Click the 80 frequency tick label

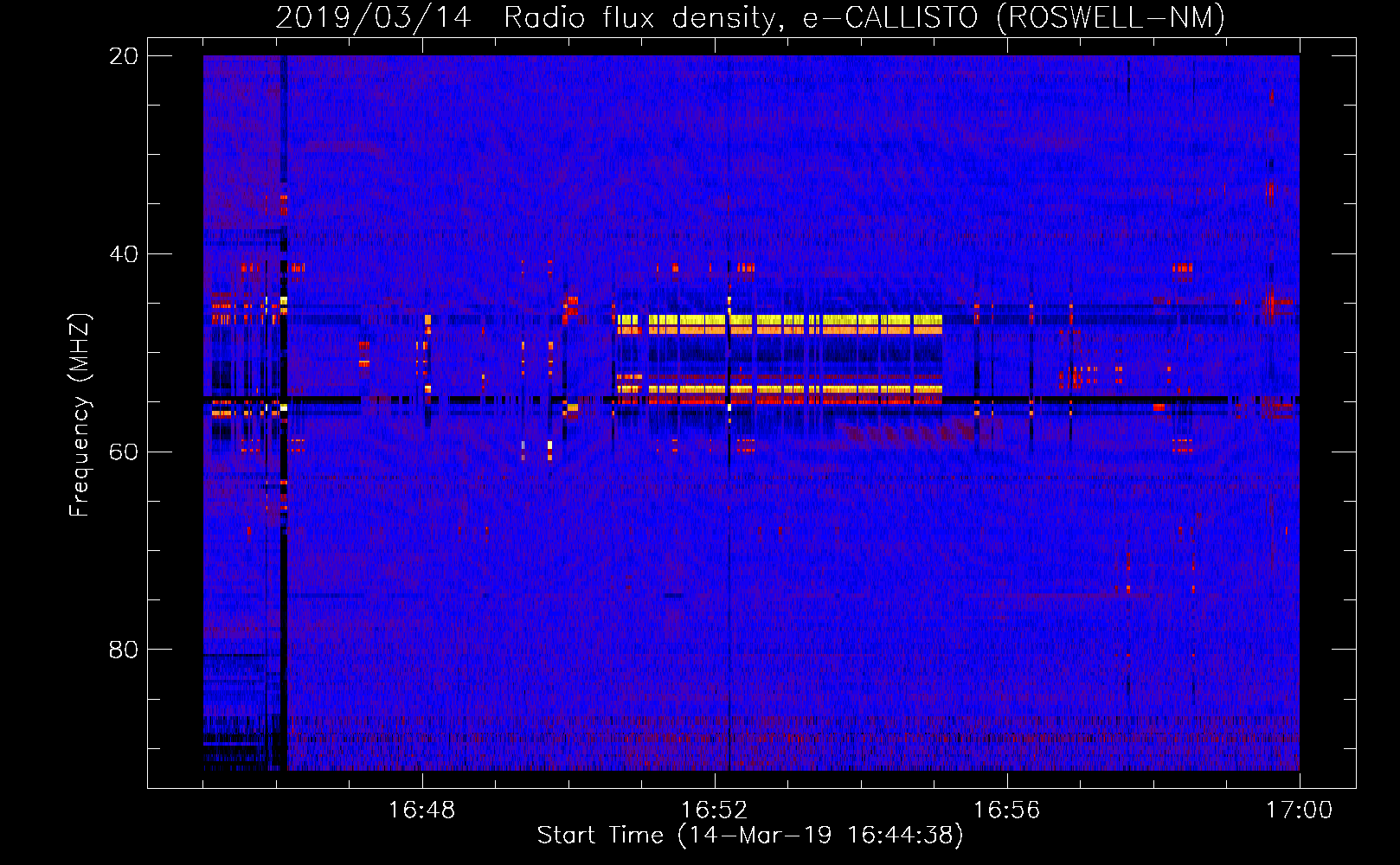pos(123,650)
